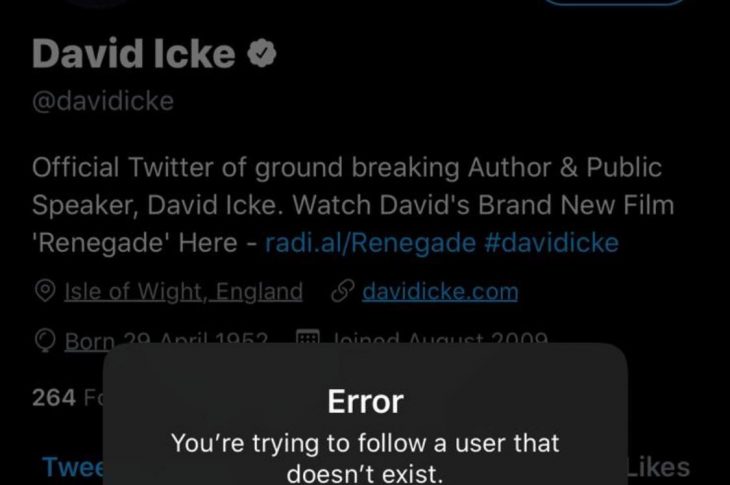This screenshot has width=730, height=485.
Task: Click the chain link icon before davidicke.com
Action: (x=343, y=291)
